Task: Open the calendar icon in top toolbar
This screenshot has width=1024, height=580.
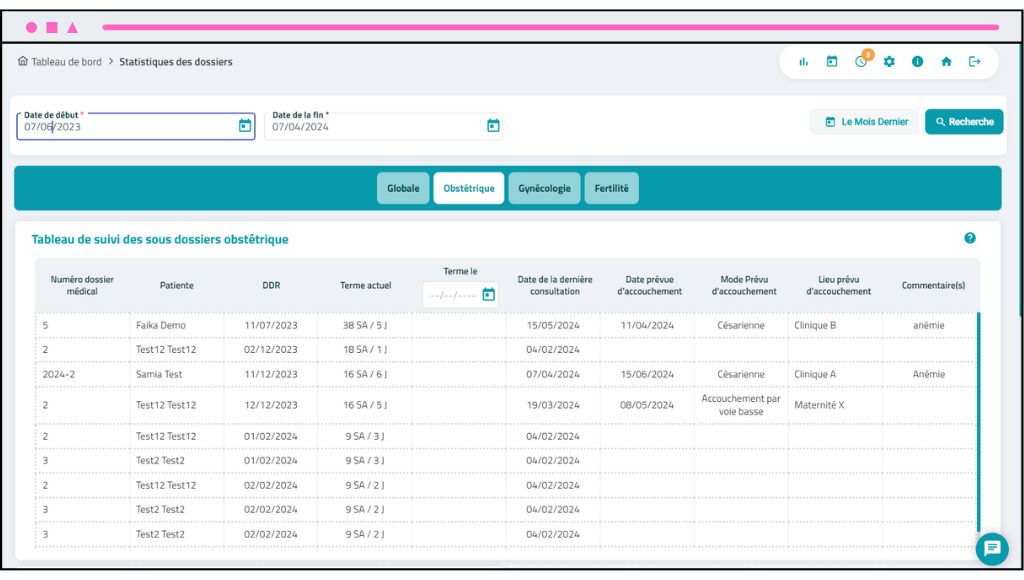Action: tap(832, 62)
